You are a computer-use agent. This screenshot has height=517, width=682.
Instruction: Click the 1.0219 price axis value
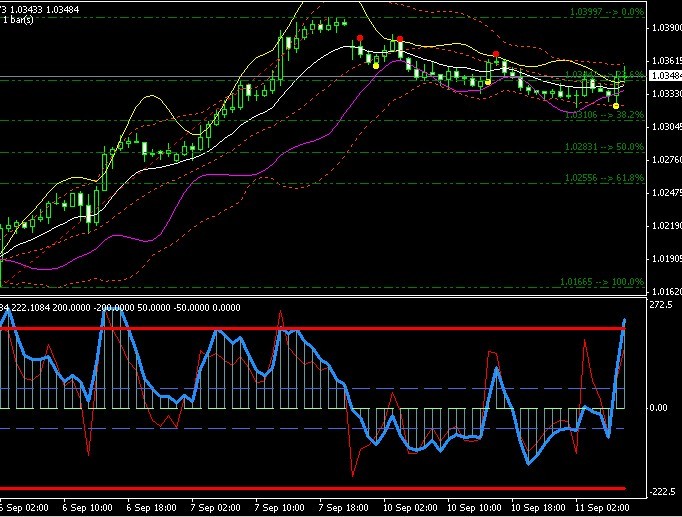(666, 226)
